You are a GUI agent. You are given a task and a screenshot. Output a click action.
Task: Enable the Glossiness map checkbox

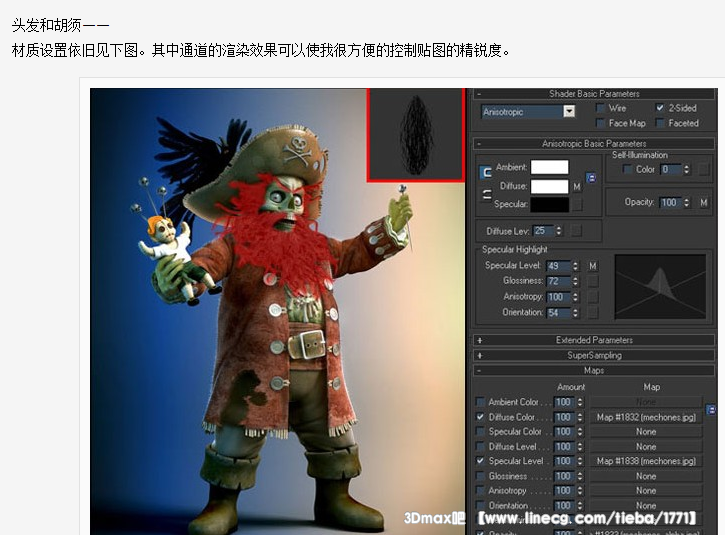[x=480, y=476]
